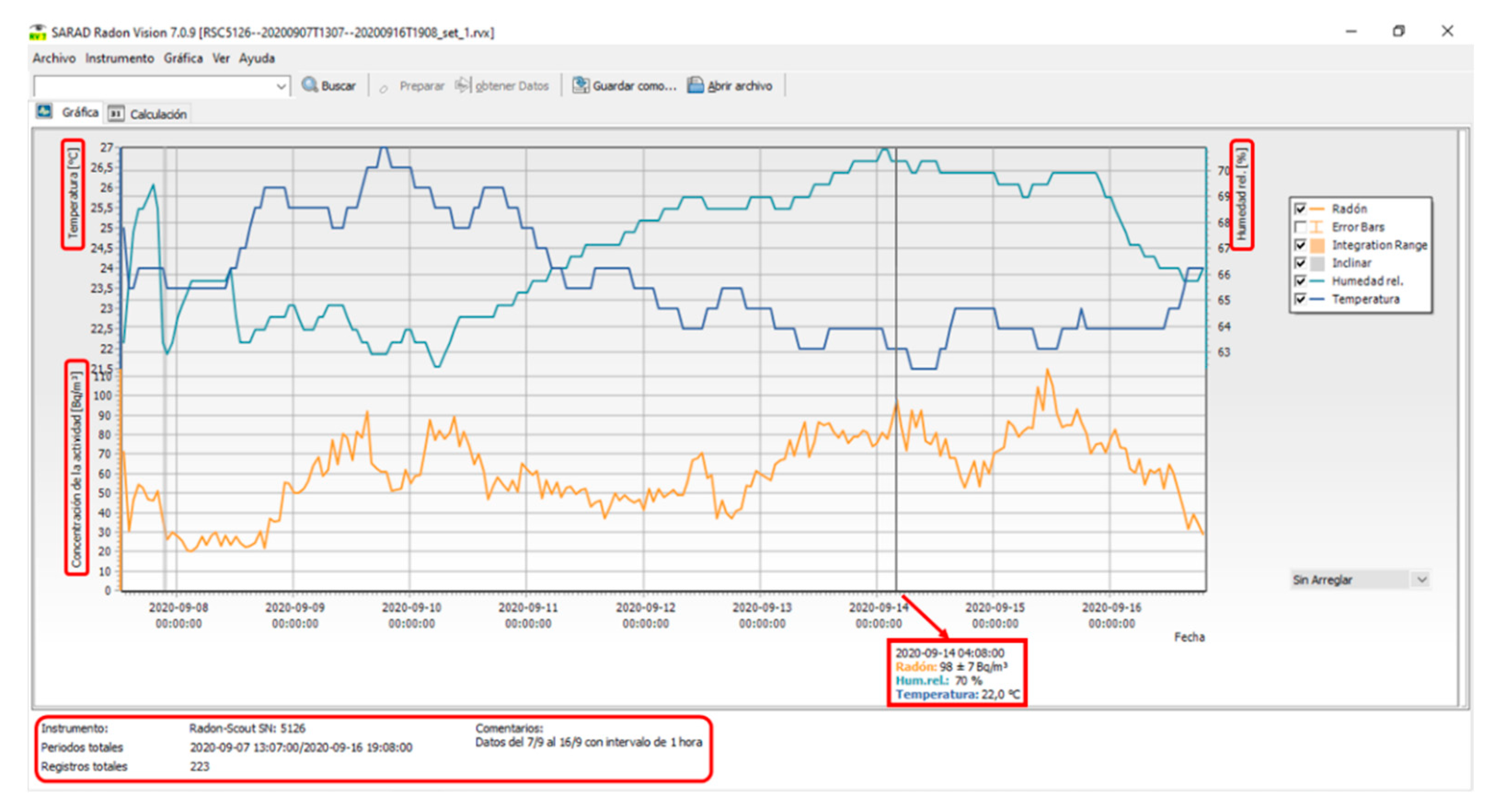
Task: Click the obtener Datos icon
Action: (463, 85)
